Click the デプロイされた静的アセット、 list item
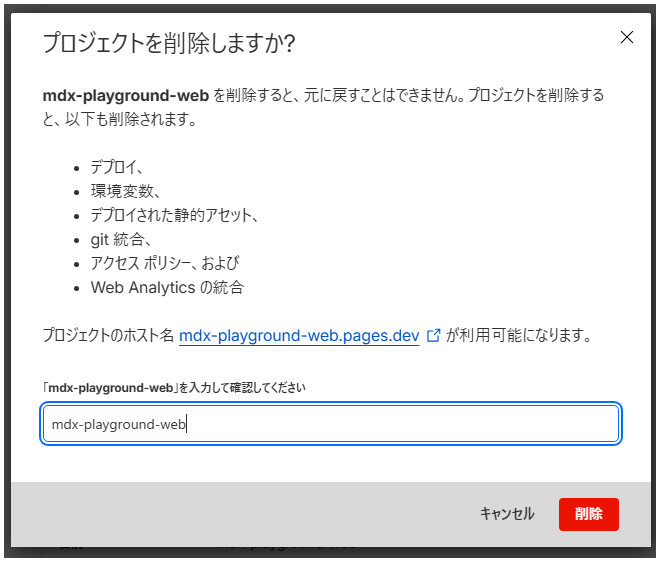The height and width of the screenshot is (562, 660). click(x=174, y=216)
